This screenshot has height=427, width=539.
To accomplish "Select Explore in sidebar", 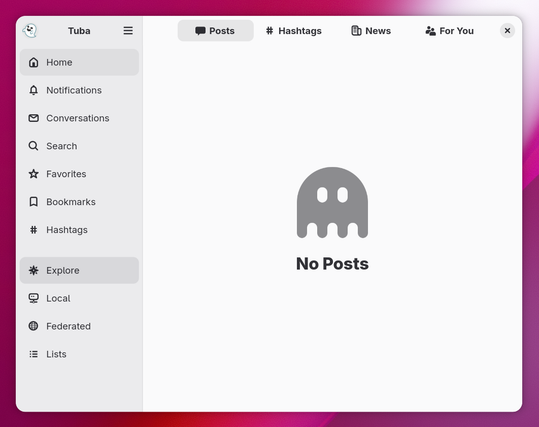I will click(79, 270).
